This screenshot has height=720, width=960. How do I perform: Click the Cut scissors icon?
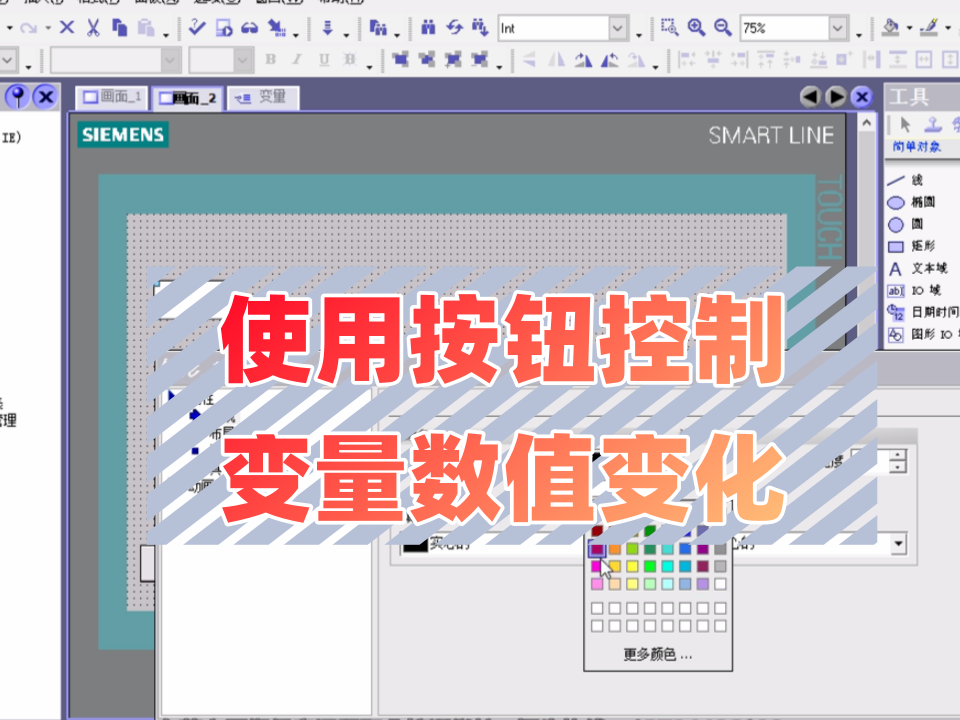pyautogui.click(x=93, y=28)
